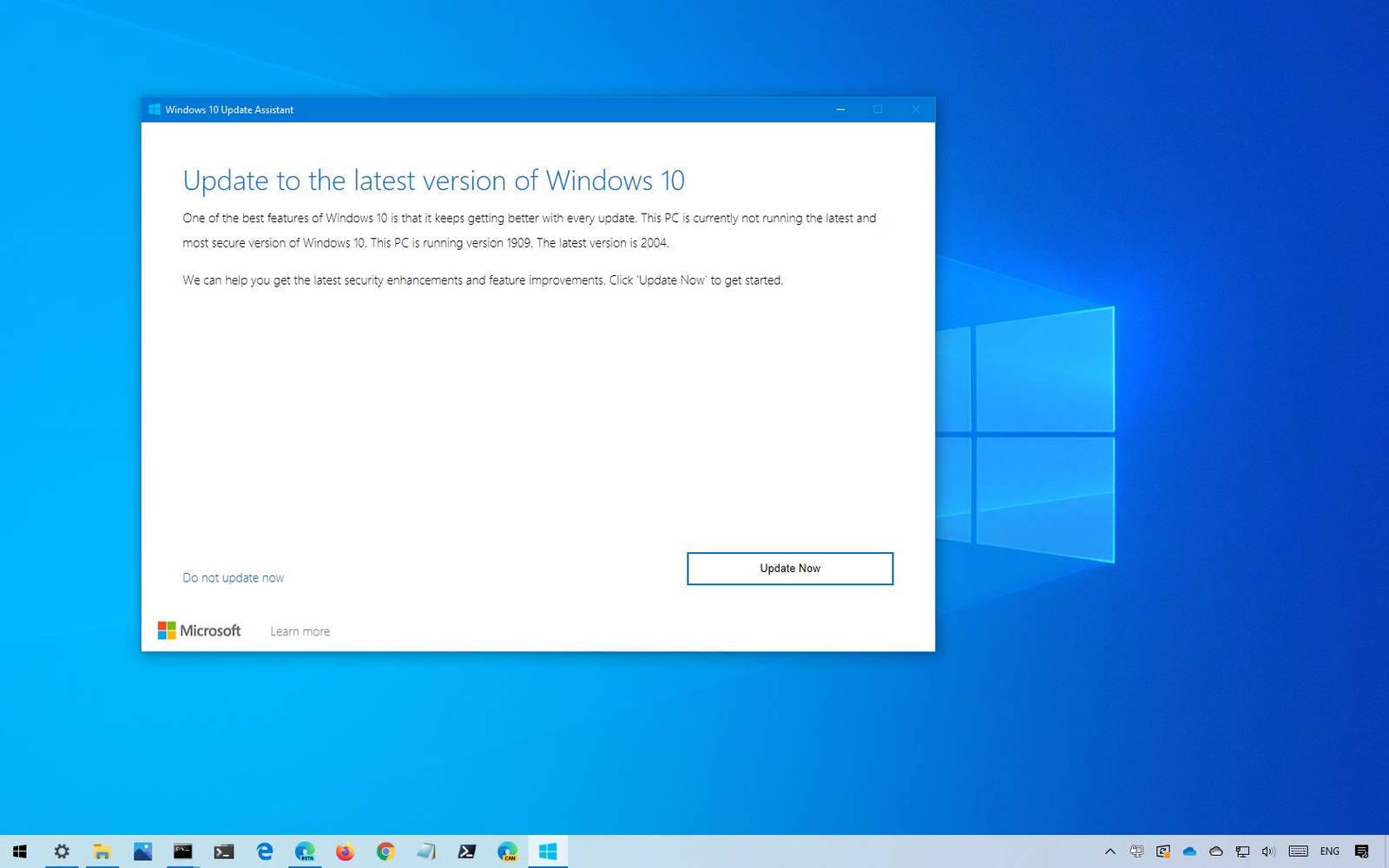
Task: Open Windows Settings from the taskbar
Action: click(x=63, y=852)
